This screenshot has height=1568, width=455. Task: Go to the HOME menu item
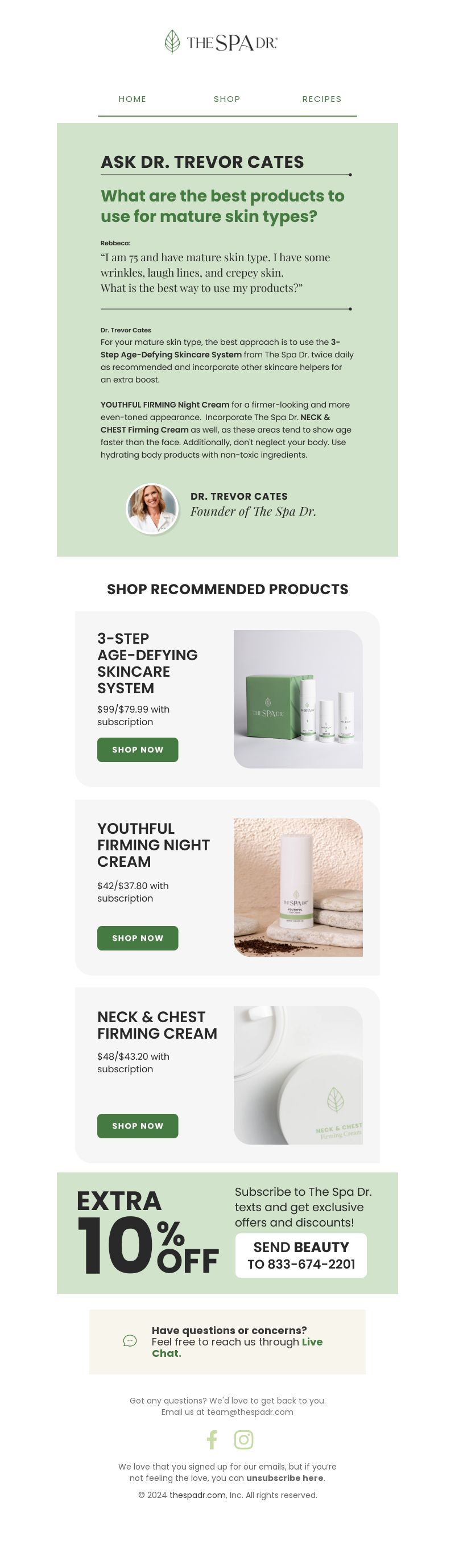click(x=133, y=99)
